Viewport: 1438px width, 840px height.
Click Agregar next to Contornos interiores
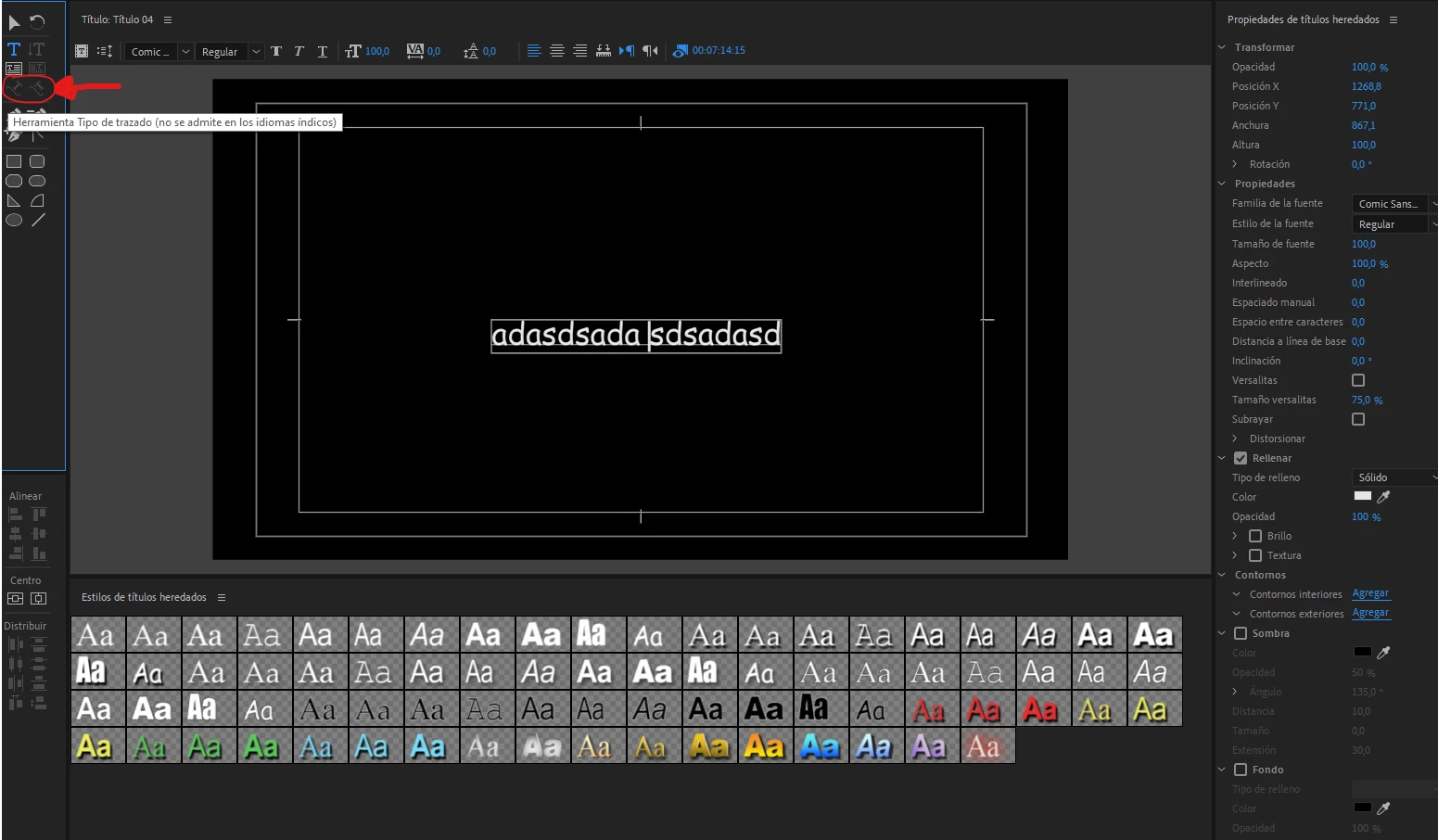click(x=1370, y=593)
